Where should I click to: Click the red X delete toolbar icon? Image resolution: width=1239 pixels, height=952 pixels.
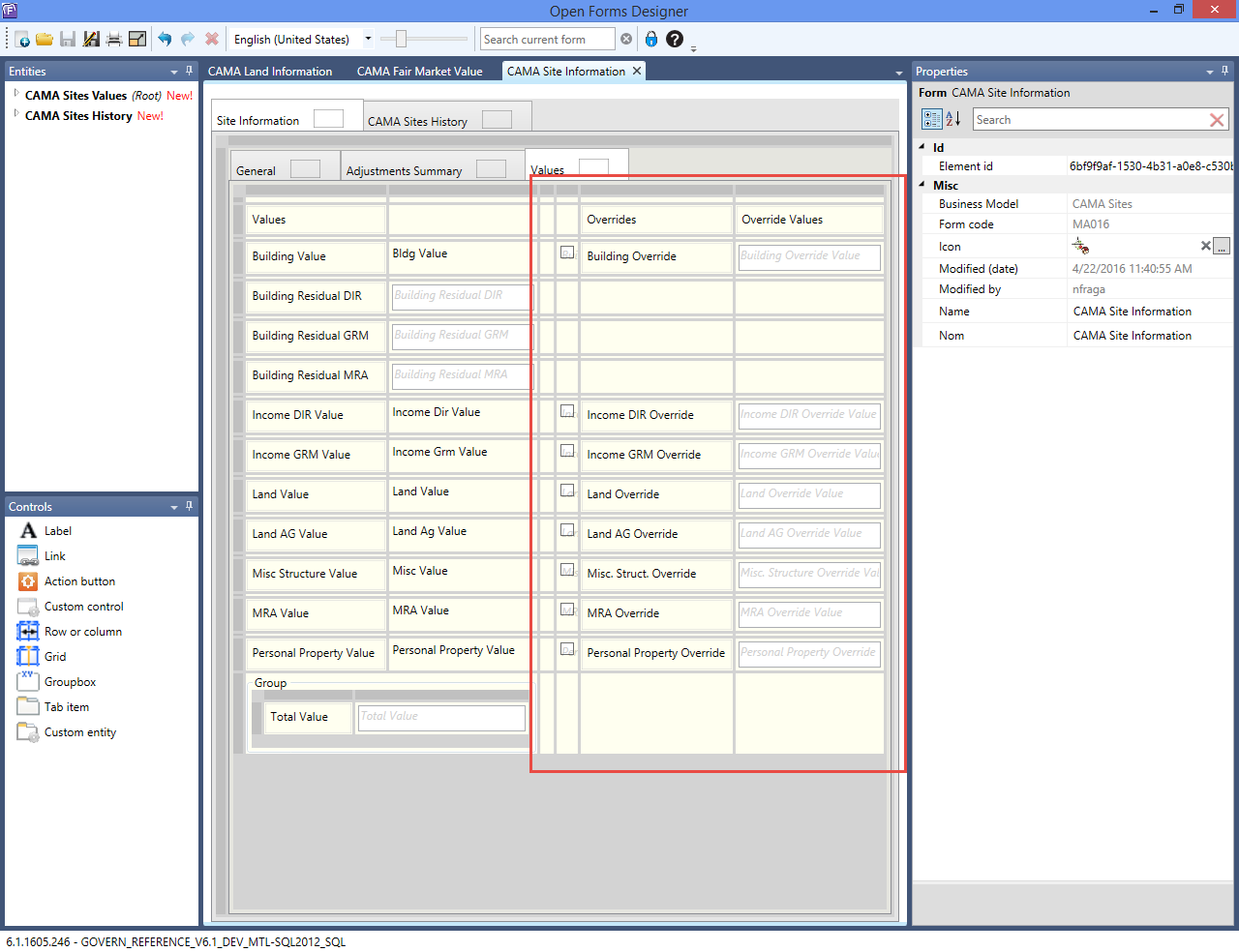tap(212, 40)
